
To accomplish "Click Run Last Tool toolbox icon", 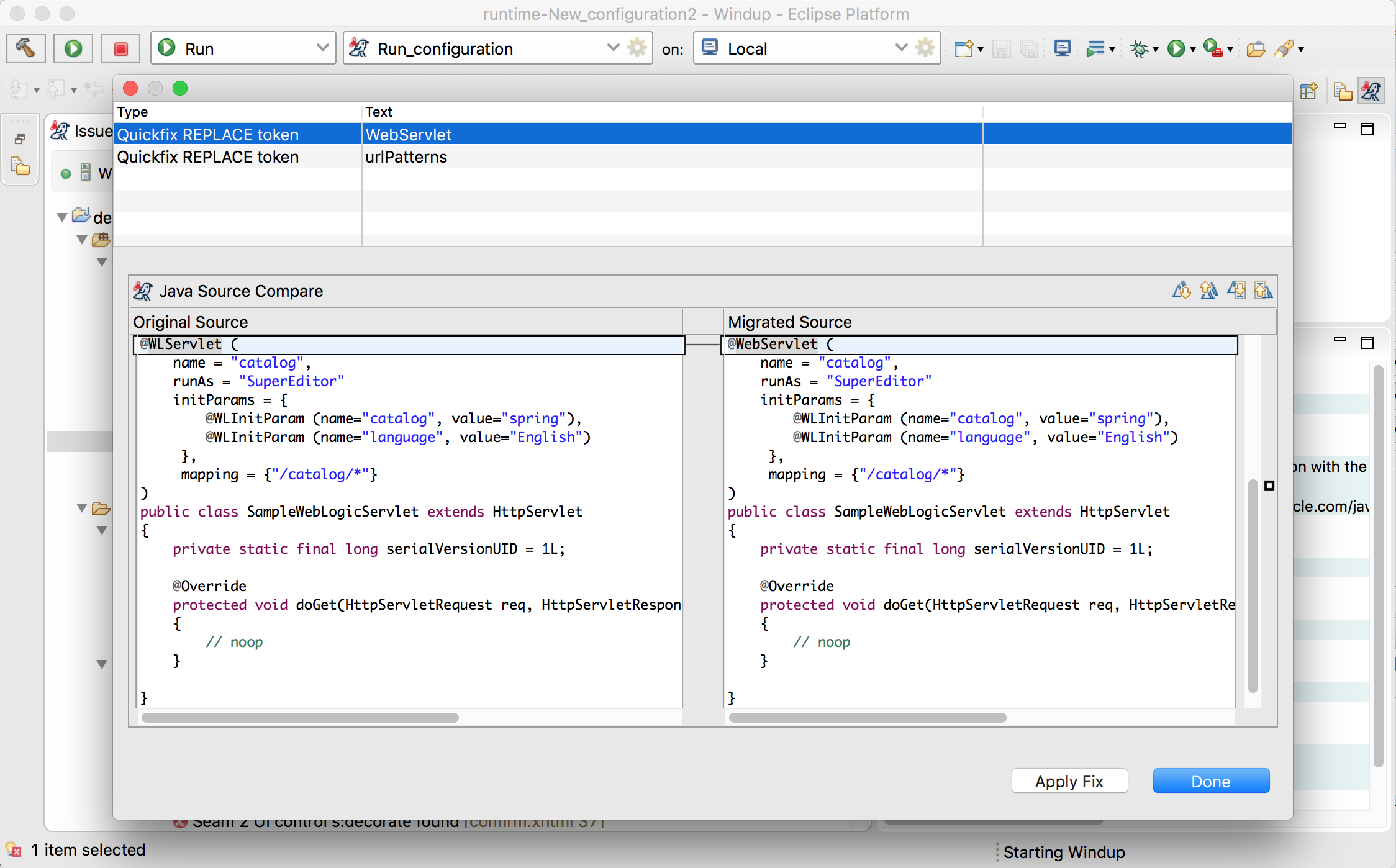I will tap(1213, 48).
